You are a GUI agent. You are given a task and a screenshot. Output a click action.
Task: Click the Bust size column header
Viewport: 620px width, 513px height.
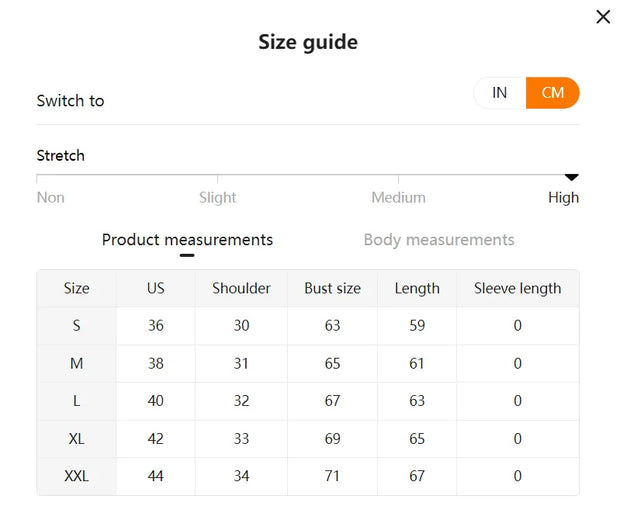[x=332, y=289]
